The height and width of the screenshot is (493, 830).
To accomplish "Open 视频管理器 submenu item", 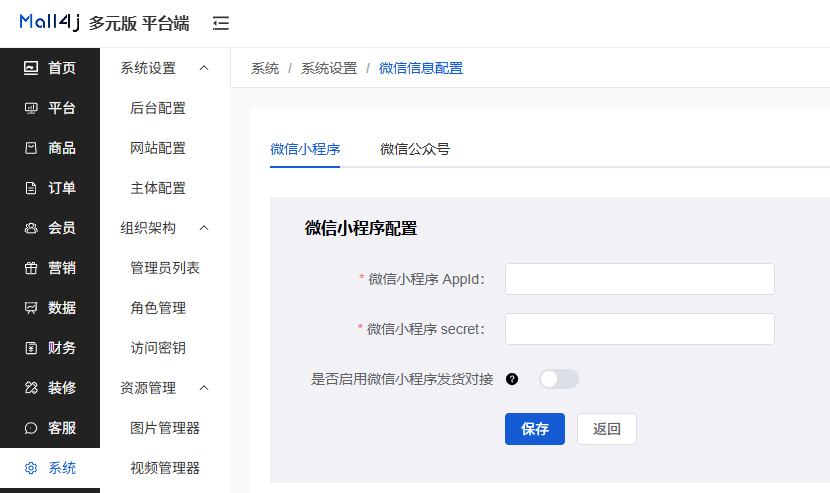I will pyautogui.click(x=165, y=468).
